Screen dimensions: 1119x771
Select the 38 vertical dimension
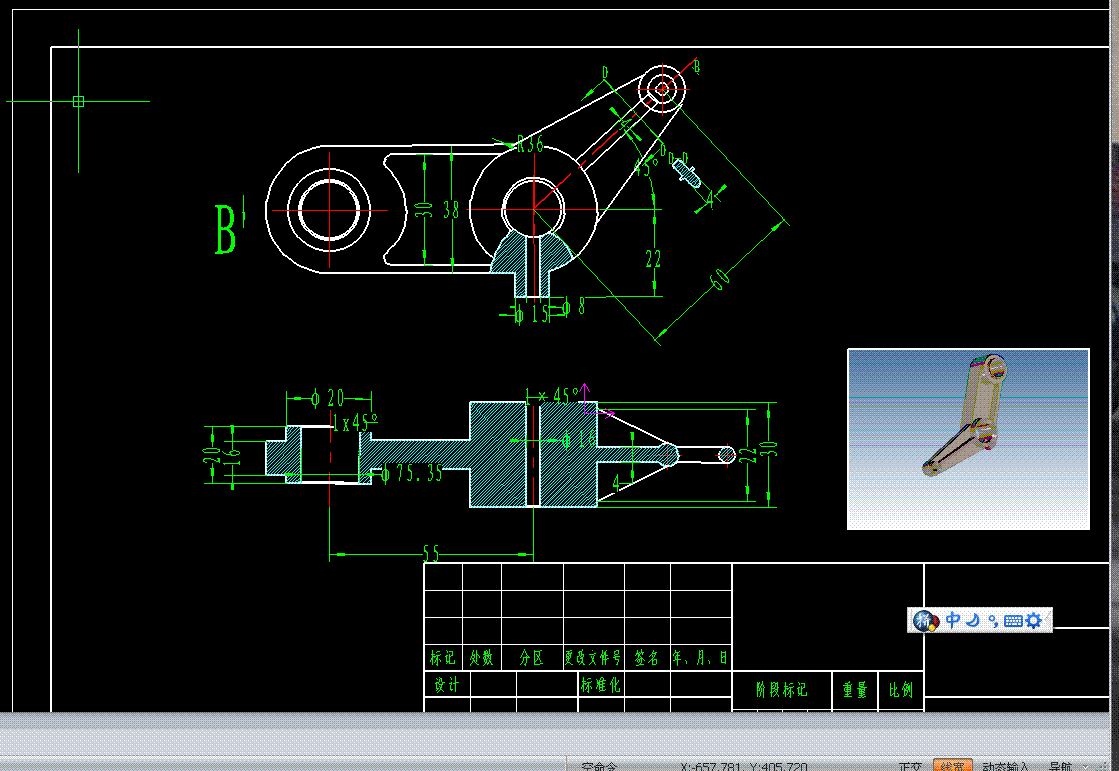451,209
